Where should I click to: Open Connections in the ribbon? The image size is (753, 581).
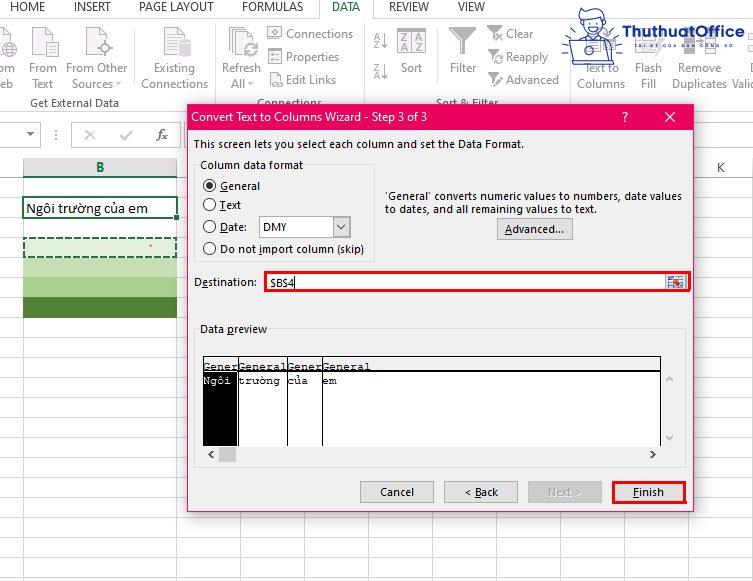310,34
